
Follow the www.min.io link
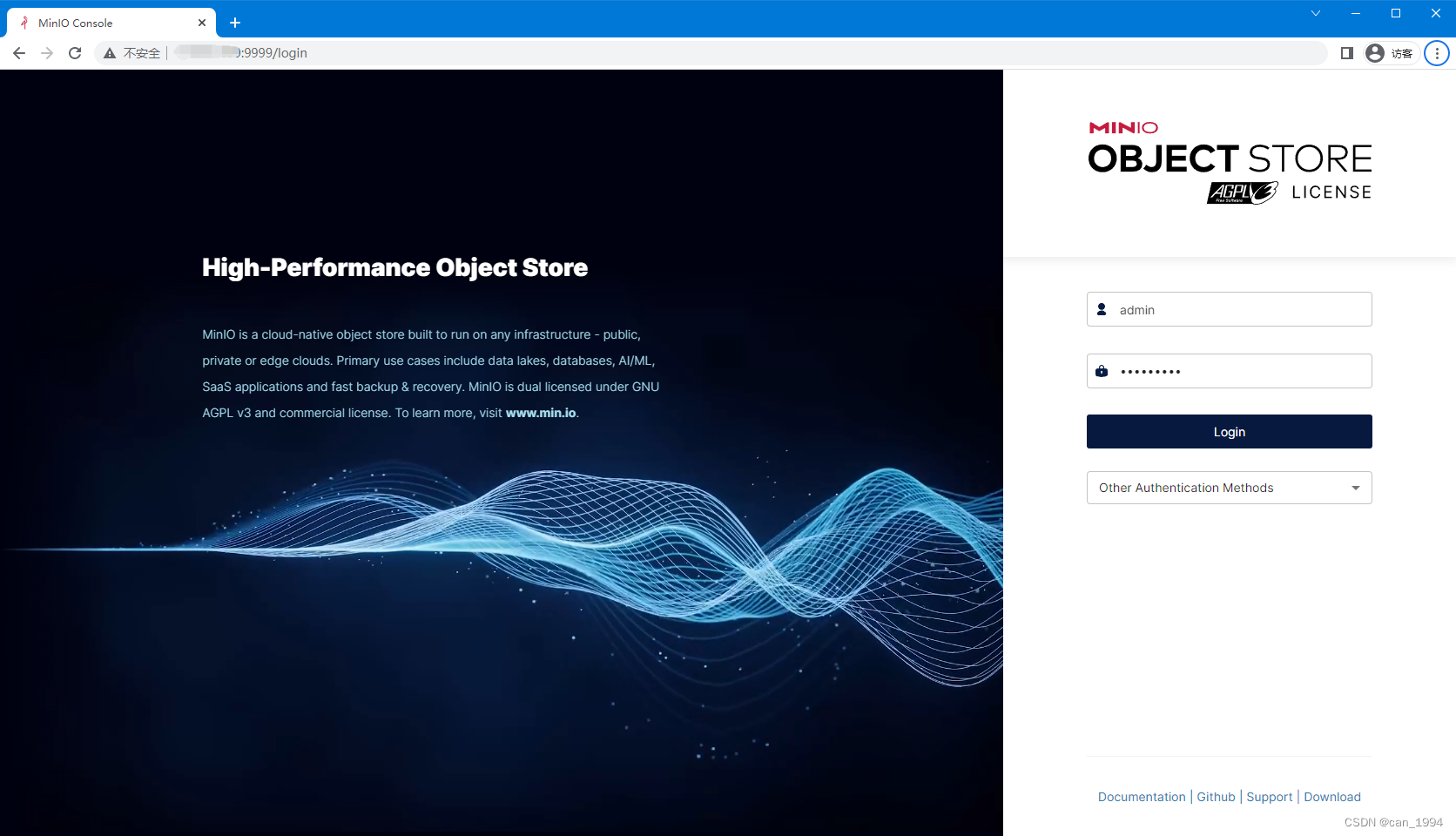coord(541,413)
